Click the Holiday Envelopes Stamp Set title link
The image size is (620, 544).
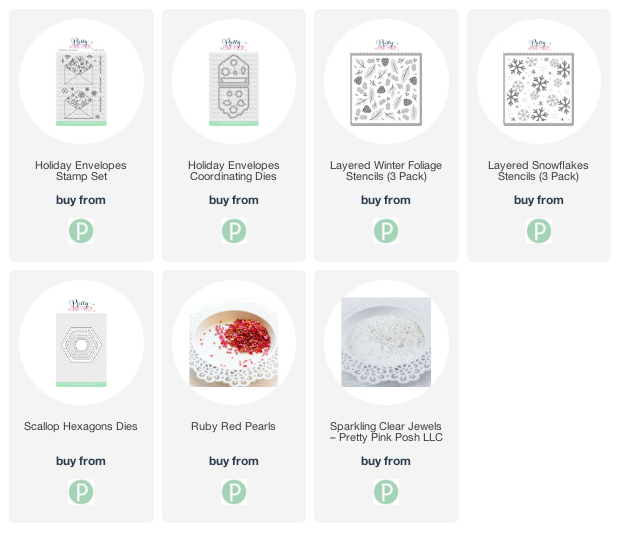[x=81, y=171]
